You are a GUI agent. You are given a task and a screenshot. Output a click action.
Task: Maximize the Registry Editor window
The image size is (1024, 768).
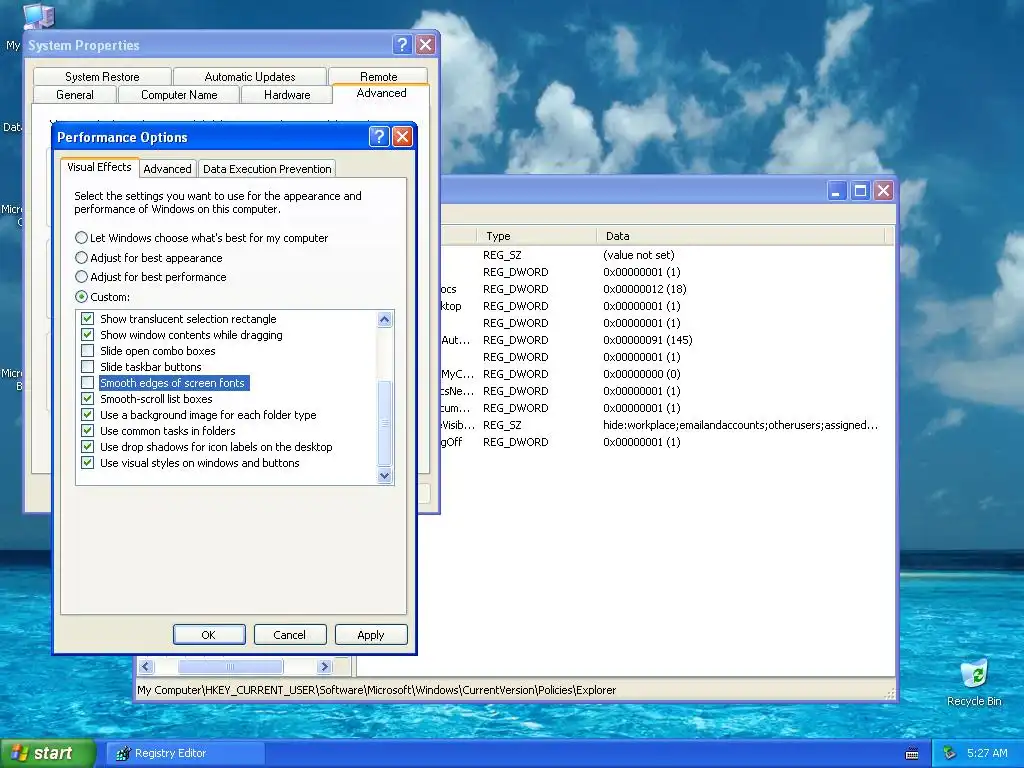point(860,191)
